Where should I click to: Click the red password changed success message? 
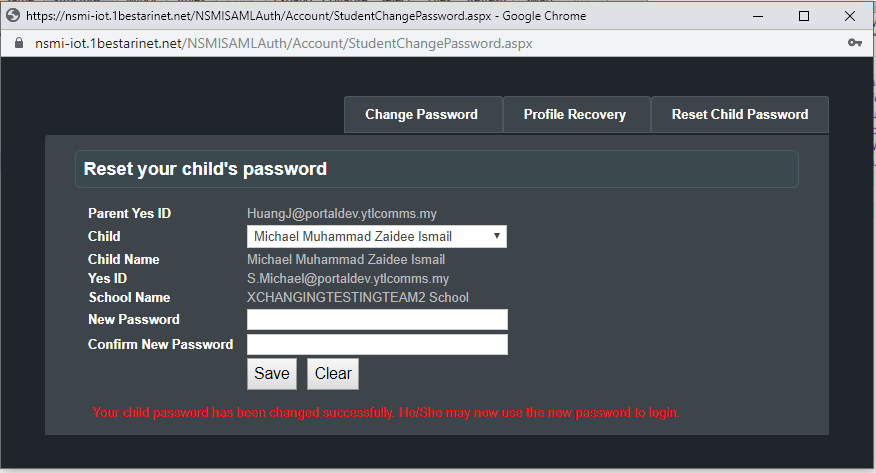click(386, 413)
